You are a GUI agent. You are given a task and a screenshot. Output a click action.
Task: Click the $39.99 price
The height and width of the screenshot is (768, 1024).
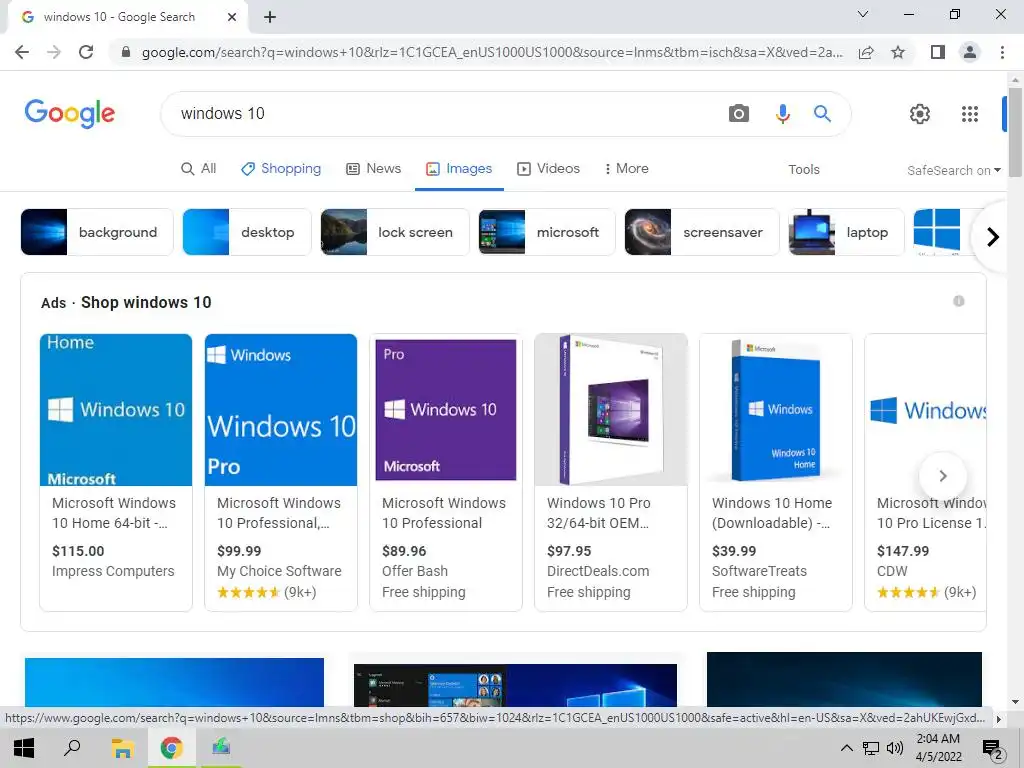[x=733, y=551]
